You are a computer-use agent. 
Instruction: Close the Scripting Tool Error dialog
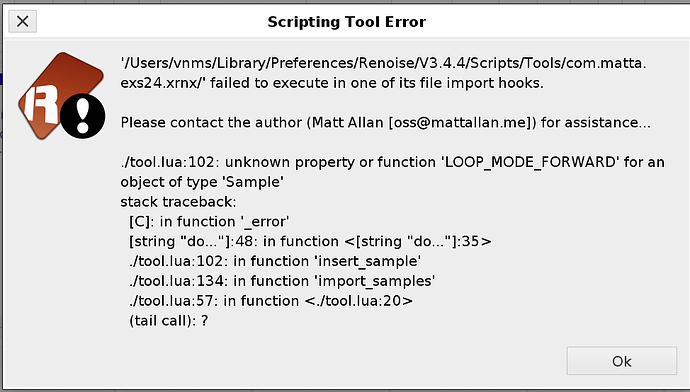22,21
